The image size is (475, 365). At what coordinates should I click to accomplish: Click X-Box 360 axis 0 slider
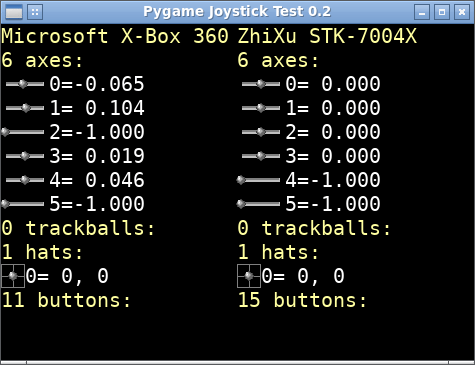click(25, 84)
